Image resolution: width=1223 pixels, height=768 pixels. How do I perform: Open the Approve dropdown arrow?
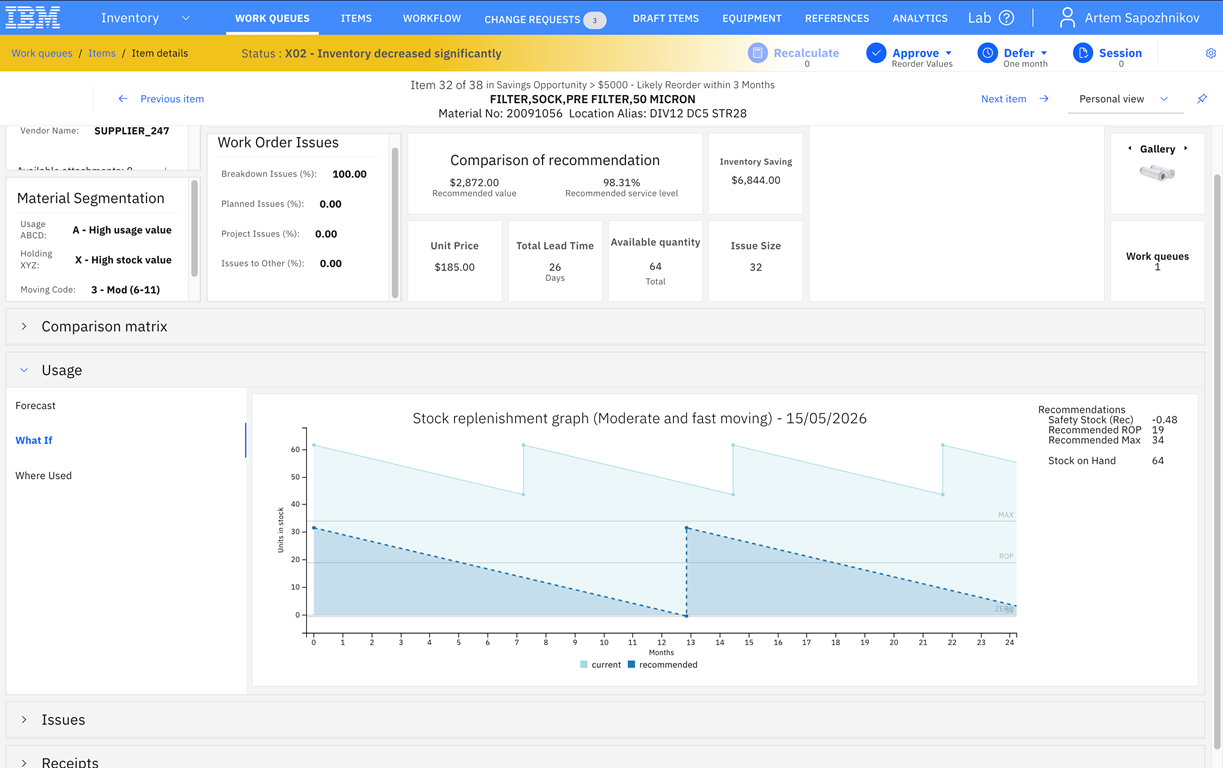pos(948,53)
